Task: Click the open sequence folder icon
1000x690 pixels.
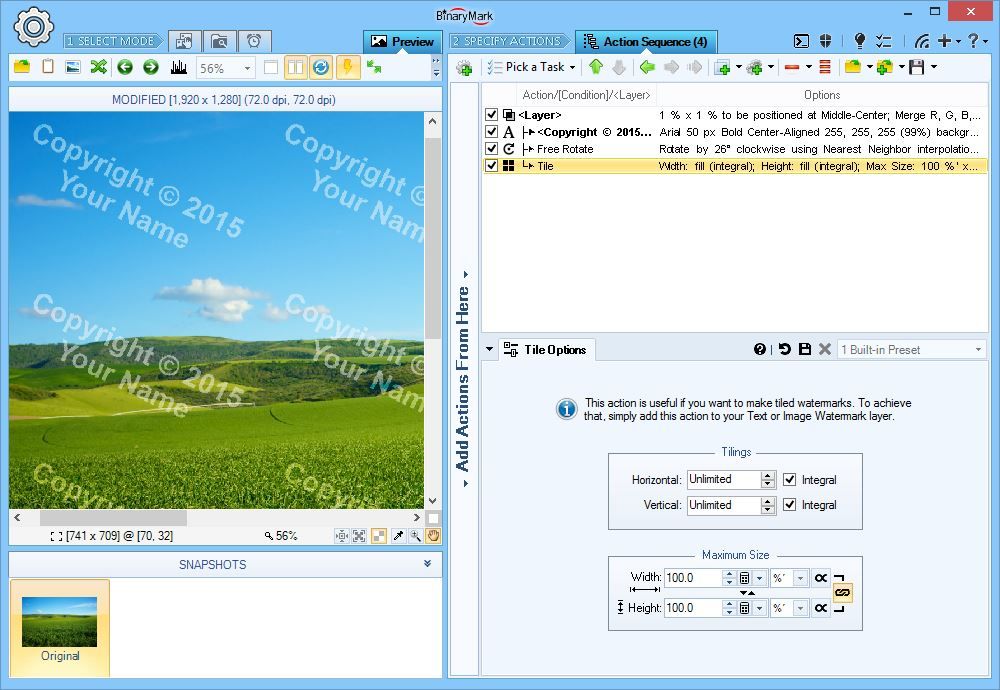Action: click(853, 67)
